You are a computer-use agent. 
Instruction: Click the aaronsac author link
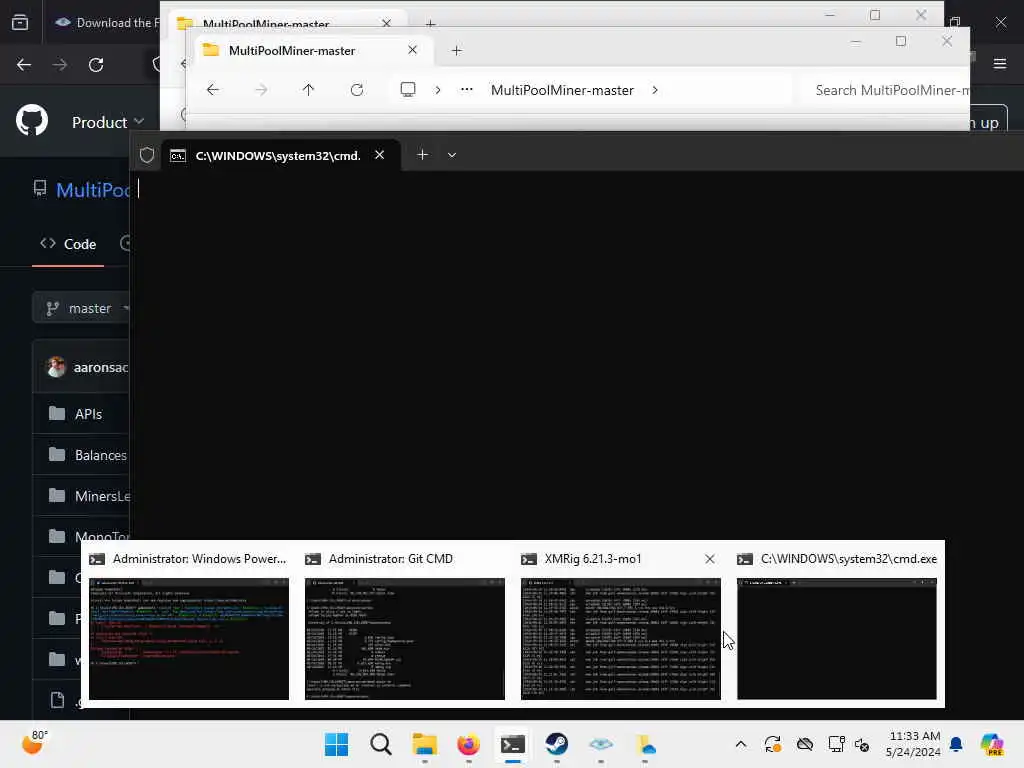click(x=101, y=368)
